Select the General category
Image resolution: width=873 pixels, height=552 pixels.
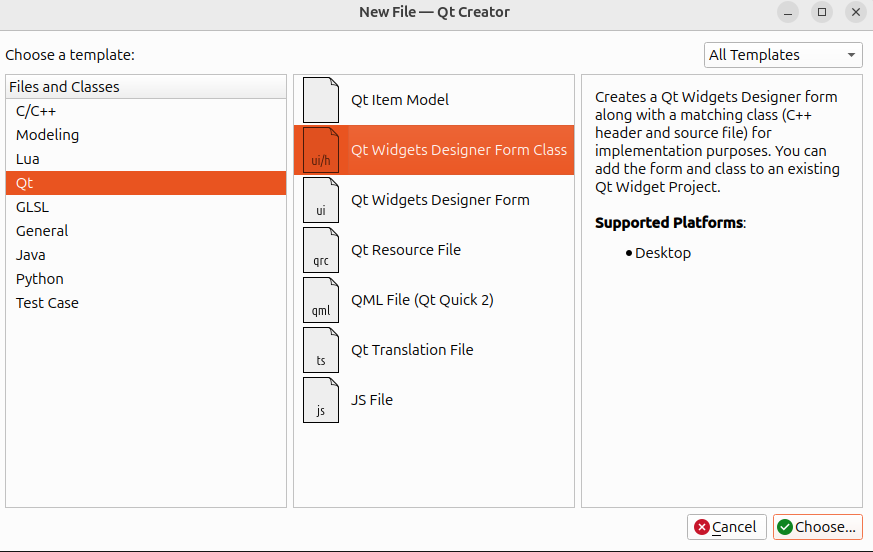146,231
